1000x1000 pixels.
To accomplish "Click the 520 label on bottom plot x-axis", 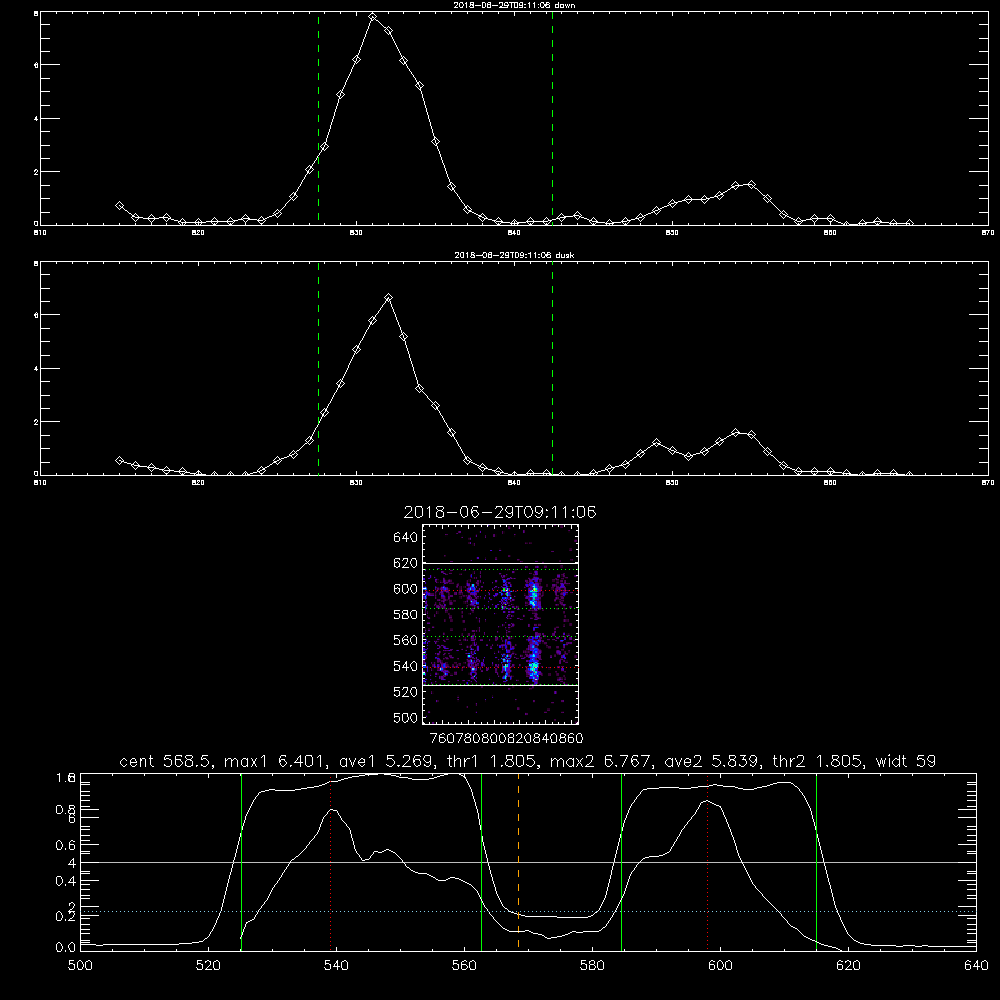I will (x=208, y=966).
